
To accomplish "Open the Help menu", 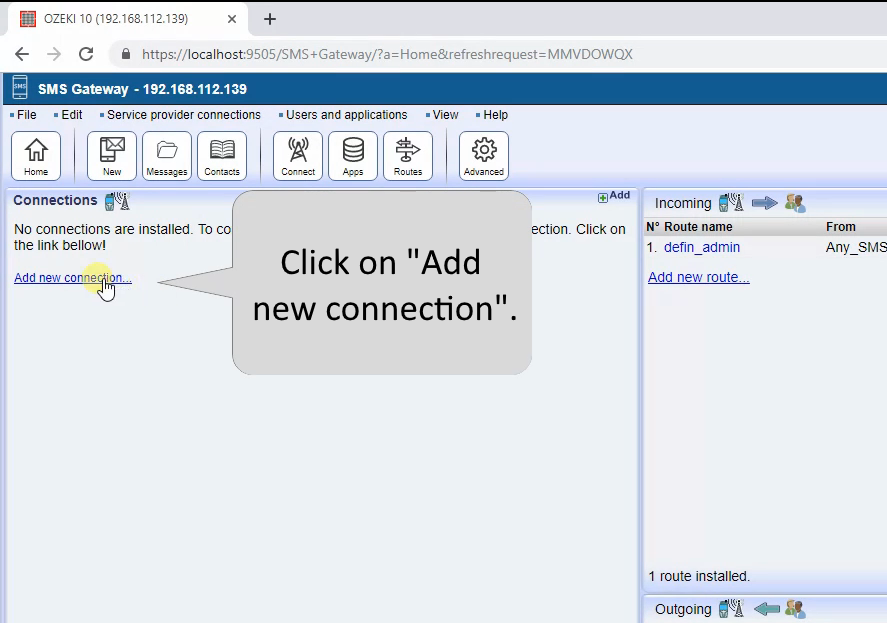I will (x=495, y=115).
